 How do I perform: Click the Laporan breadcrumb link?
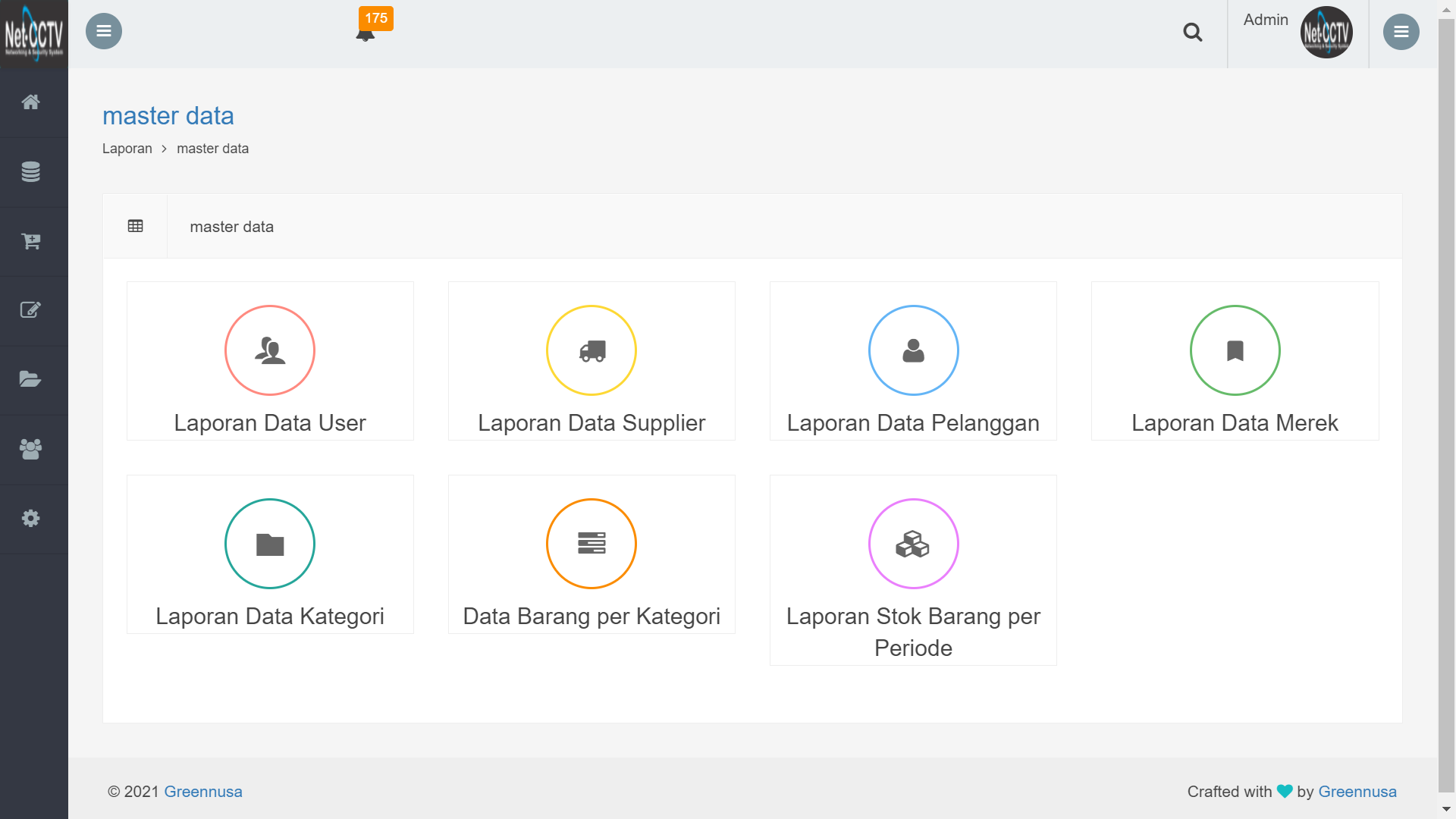tap(127, 149)
